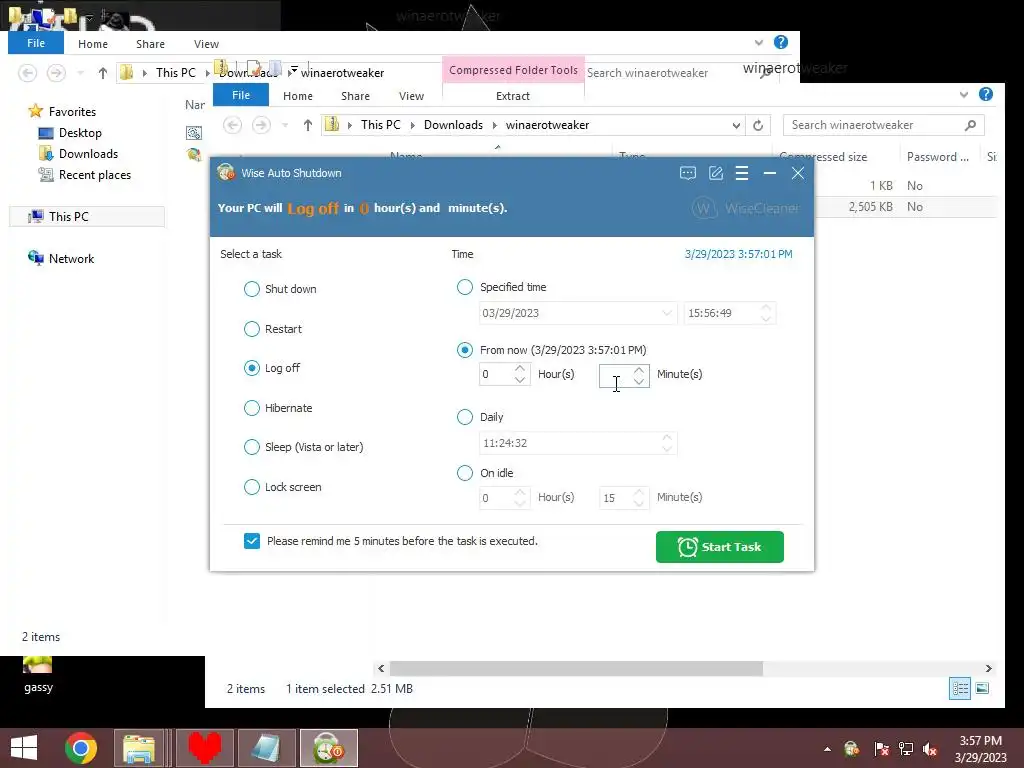Launch Google Chrome from the taskbar
1024x768 pixels.
[x=81, y=748]
